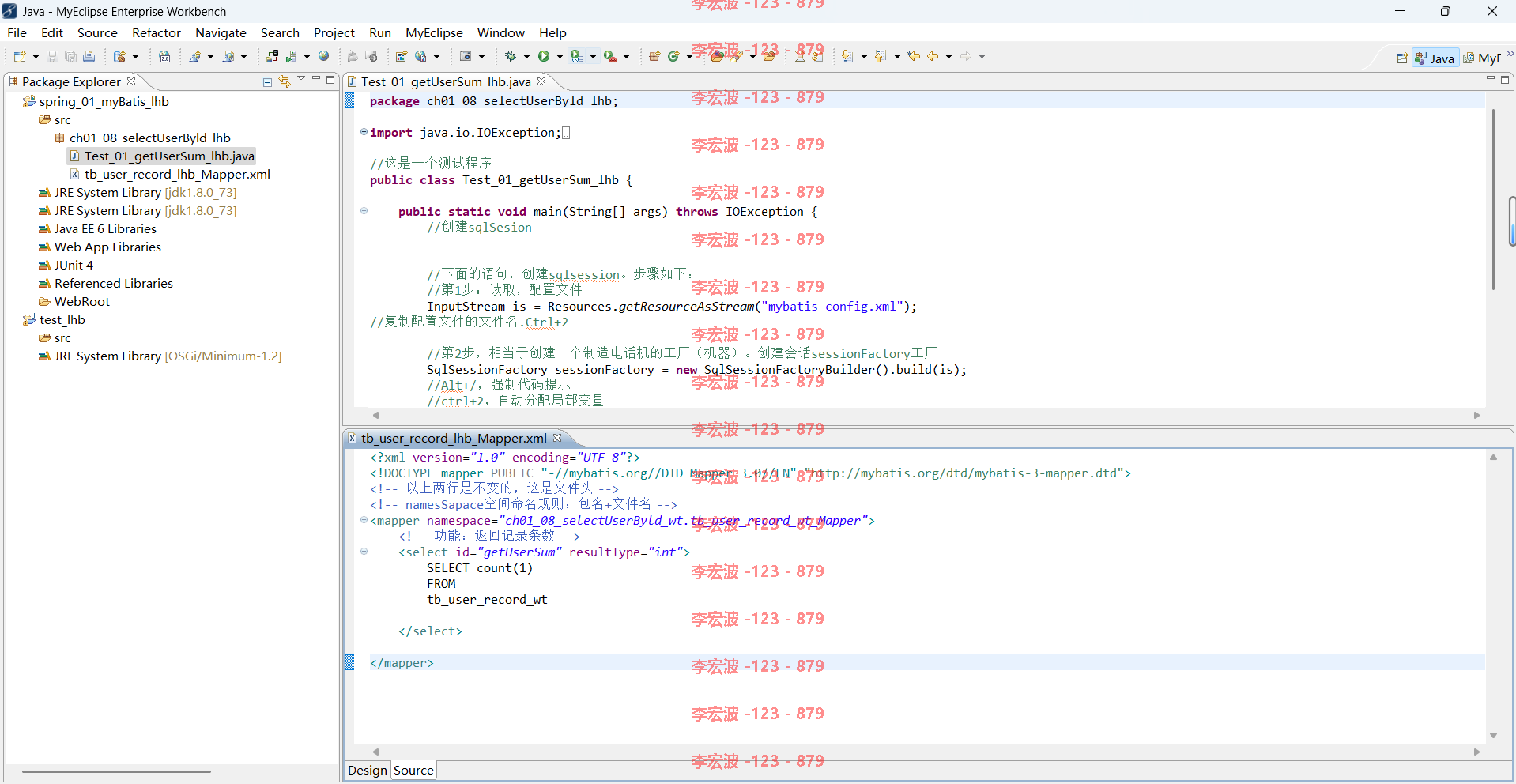Click the green Run button icon

544,56
